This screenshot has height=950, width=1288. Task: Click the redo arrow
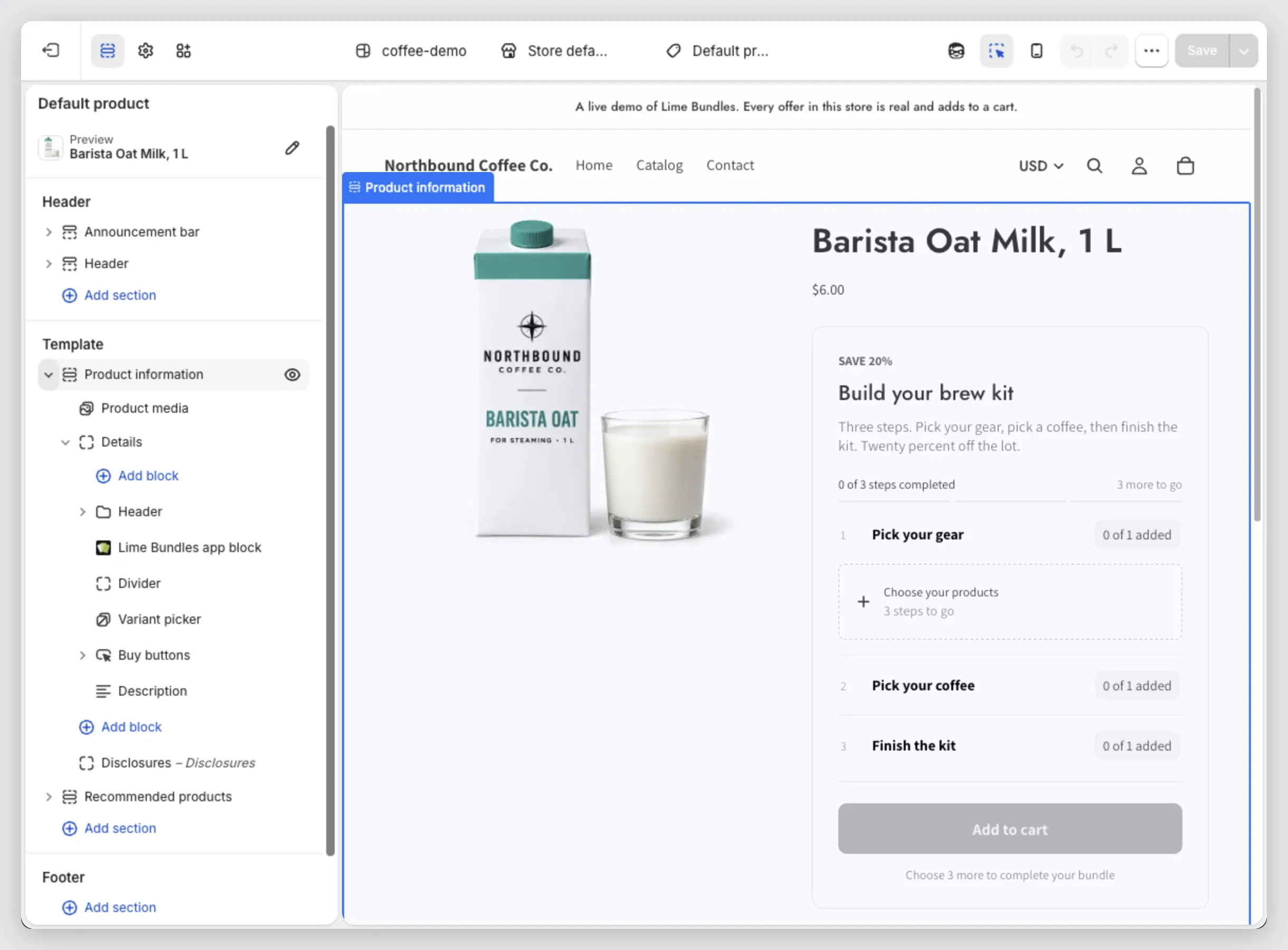(x=1111, y=51)
